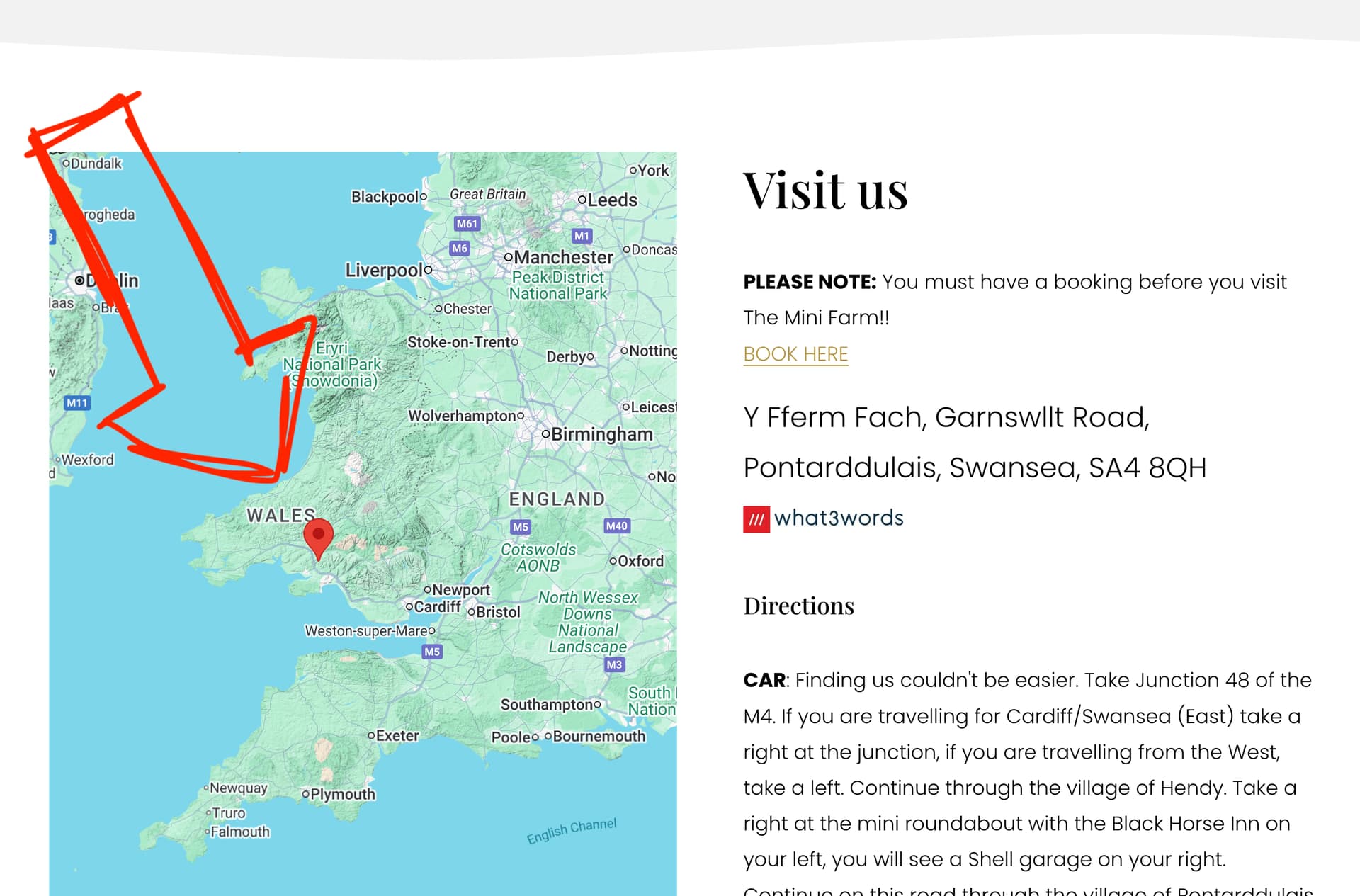Click the Liverpool label on the map
The image size is (1360, 896).
[384, 270]
